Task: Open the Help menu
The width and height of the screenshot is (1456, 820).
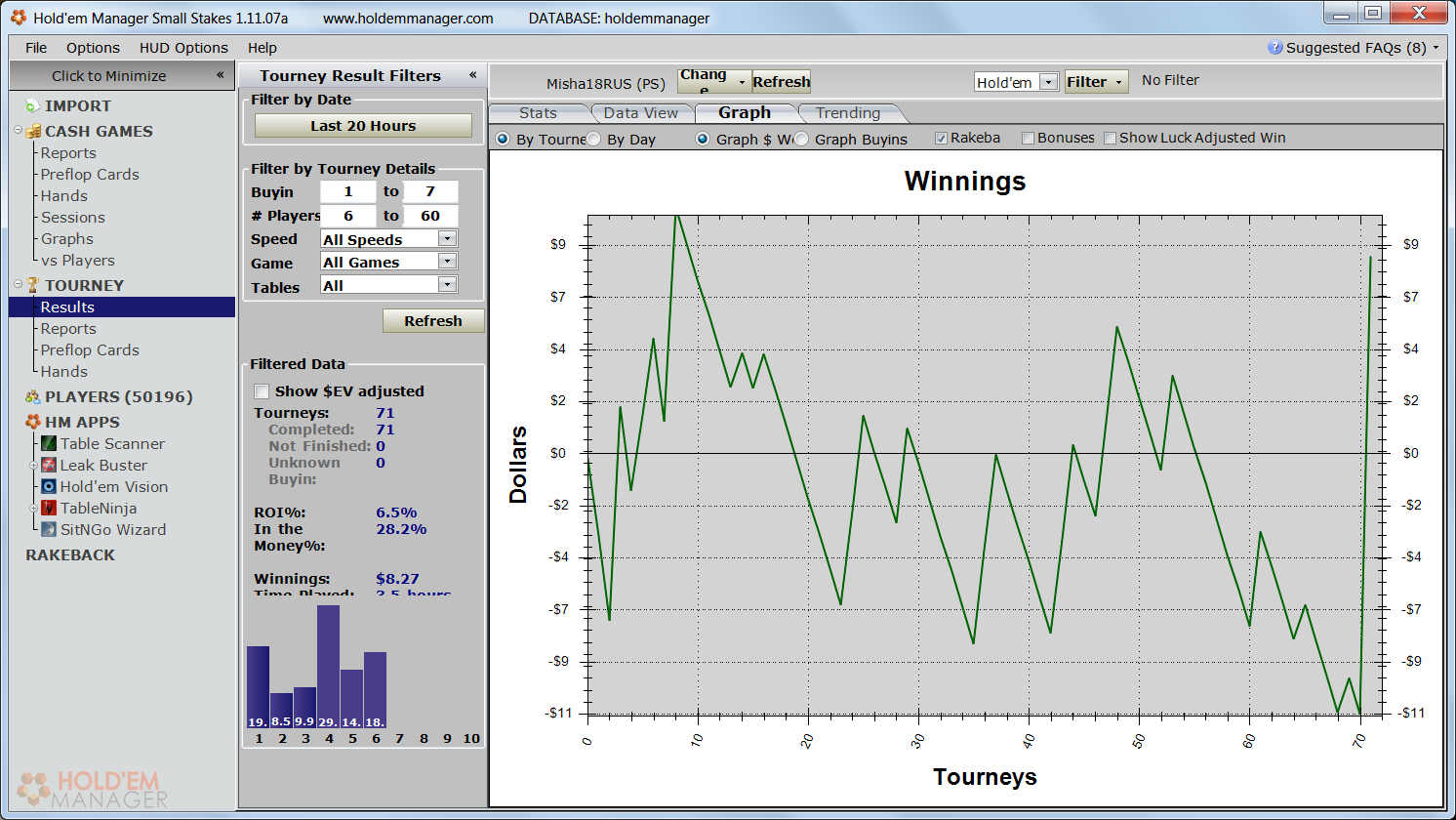Action: tap(263, 48)
